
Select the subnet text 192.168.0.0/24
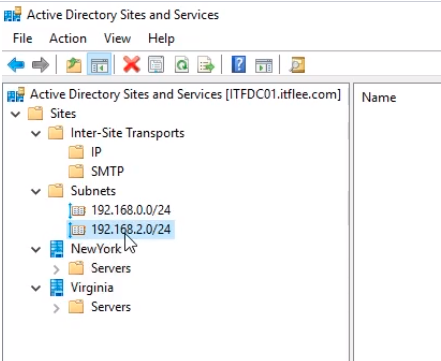tap(131, 210)
